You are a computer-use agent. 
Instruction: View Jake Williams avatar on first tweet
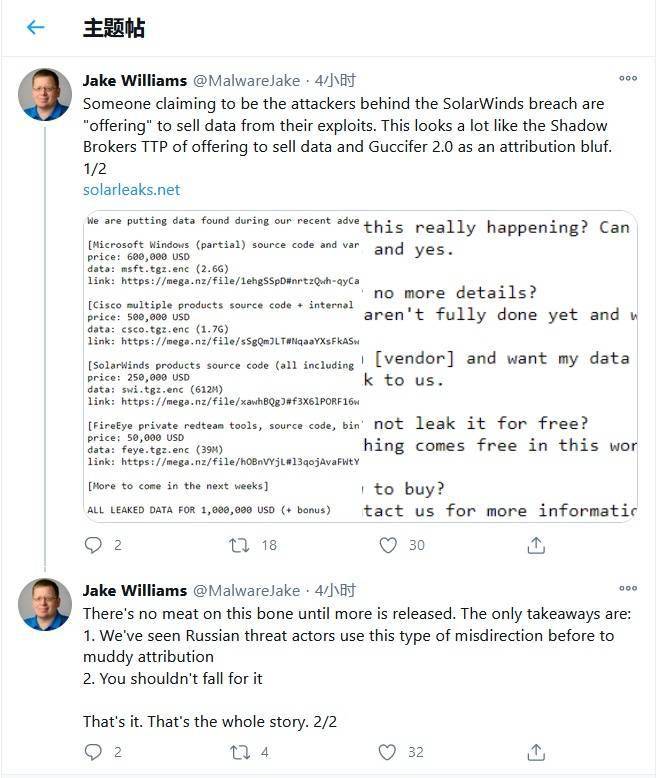(45, 95)
